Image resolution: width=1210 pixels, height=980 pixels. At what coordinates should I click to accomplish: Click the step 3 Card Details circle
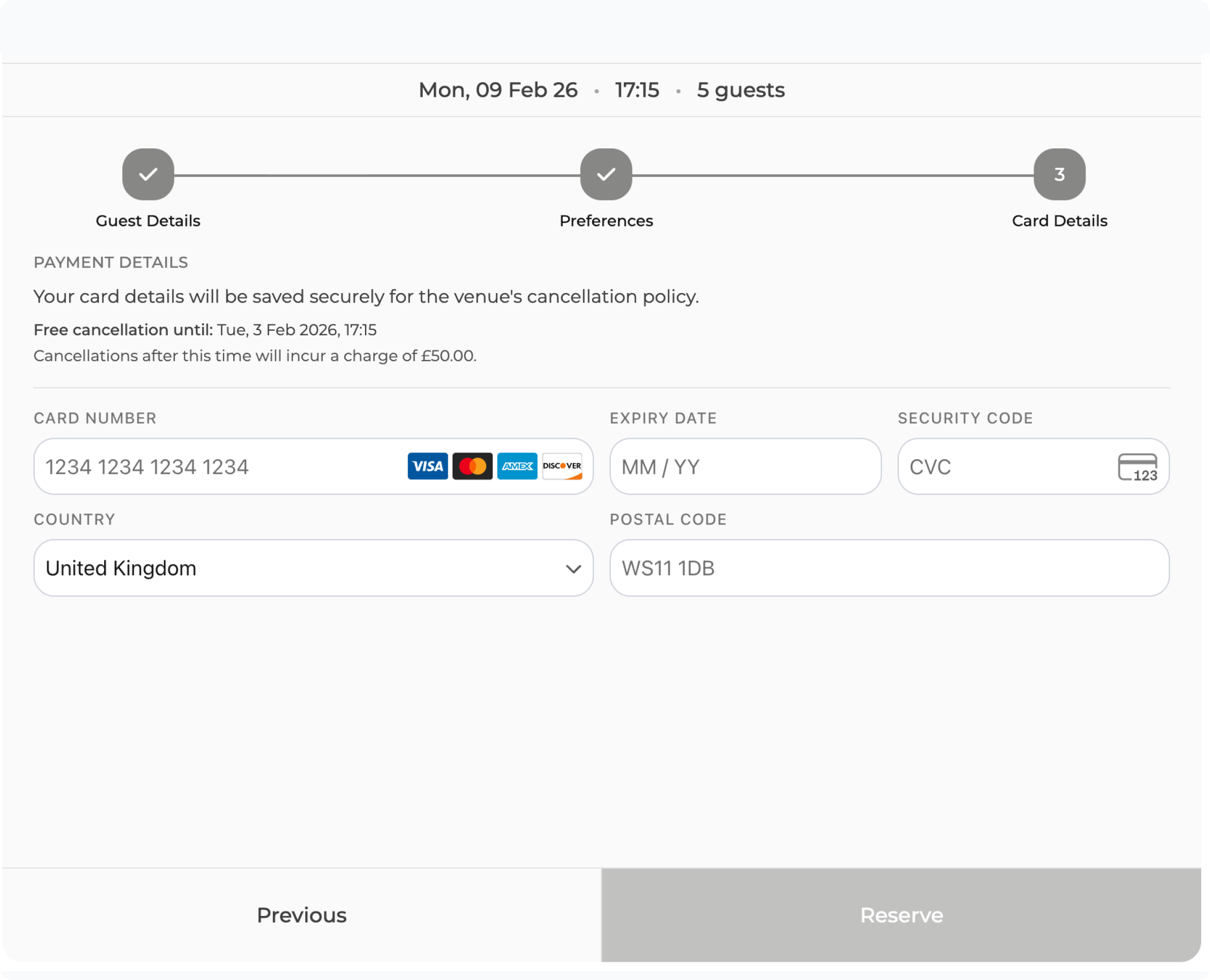1060,174
